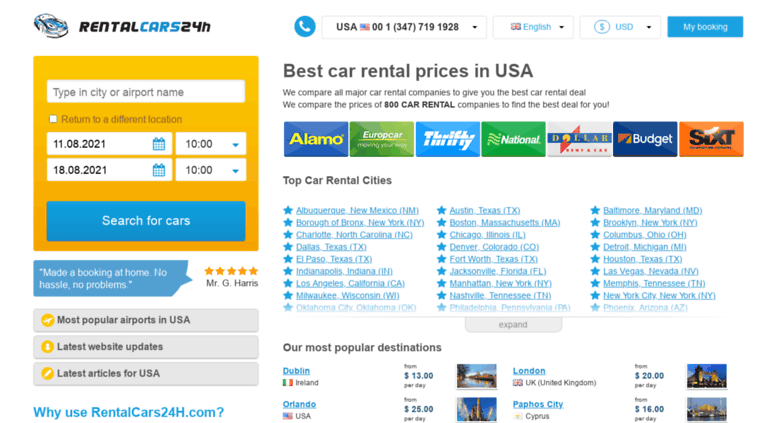Open the Paphos City destination link
Screen dimensions: 777x423
click(538, 404)
